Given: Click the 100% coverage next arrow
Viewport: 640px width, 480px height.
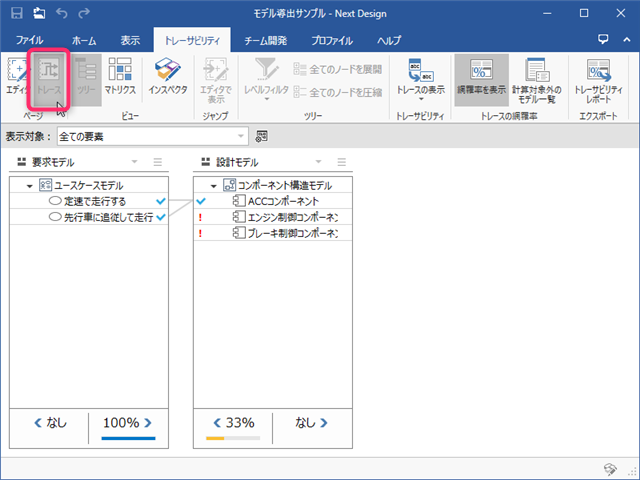Looking at the screenshot, I should click(147, 423).
